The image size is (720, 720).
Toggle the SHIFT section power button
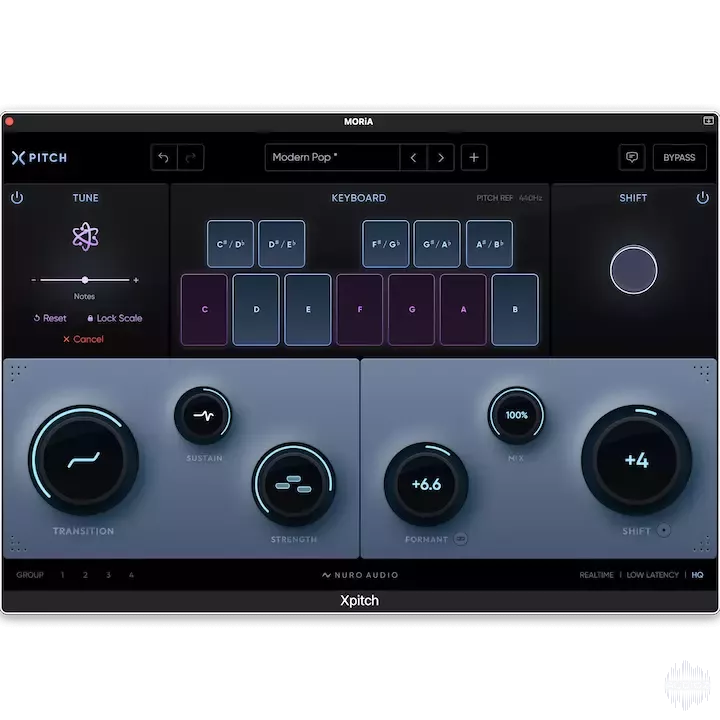pyautogui.click(x=703, y=198)
